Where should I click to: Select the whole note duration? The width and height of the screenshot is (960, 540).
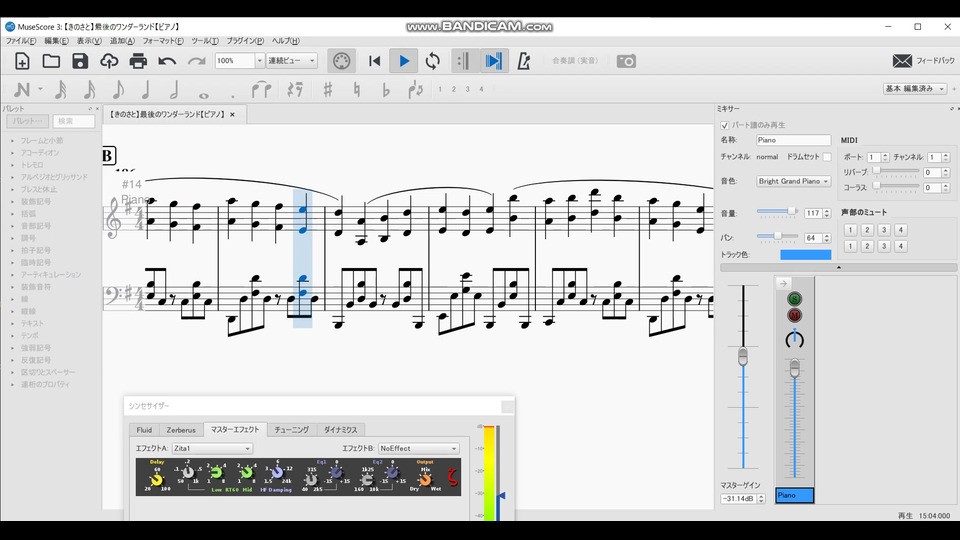(x=204, y=95)
